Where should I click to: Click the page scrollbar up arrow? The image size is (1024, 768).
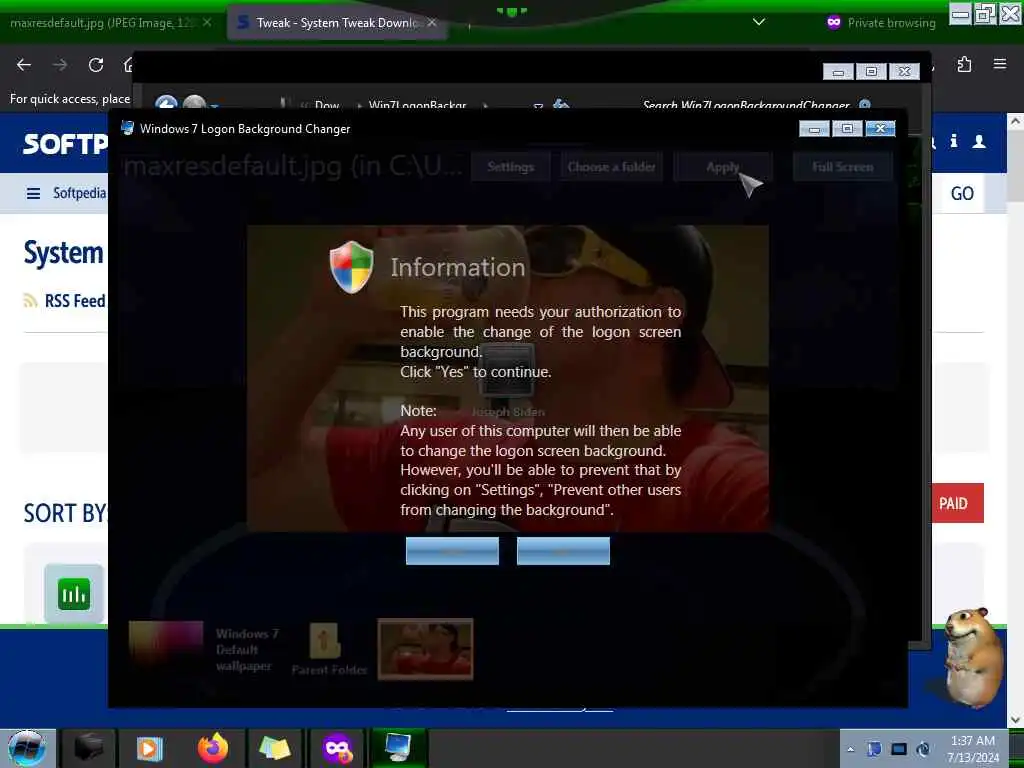tap(1015, 121)
